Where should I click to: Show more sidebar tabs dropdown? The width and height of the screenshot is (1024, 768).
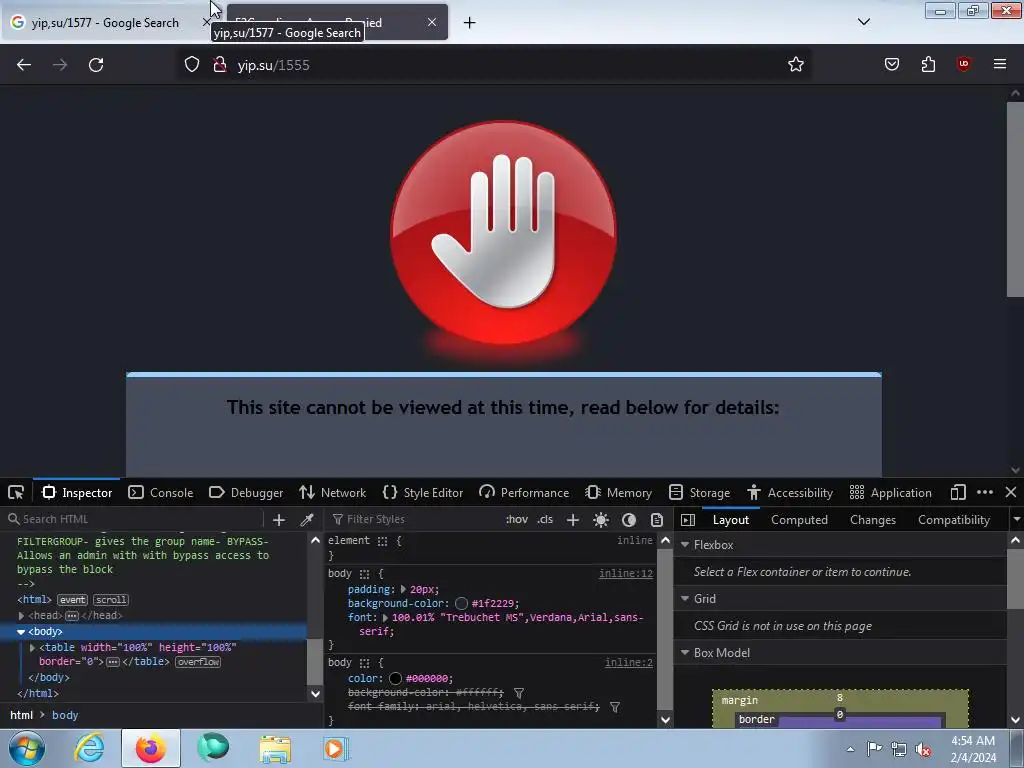click(1016, 520)
